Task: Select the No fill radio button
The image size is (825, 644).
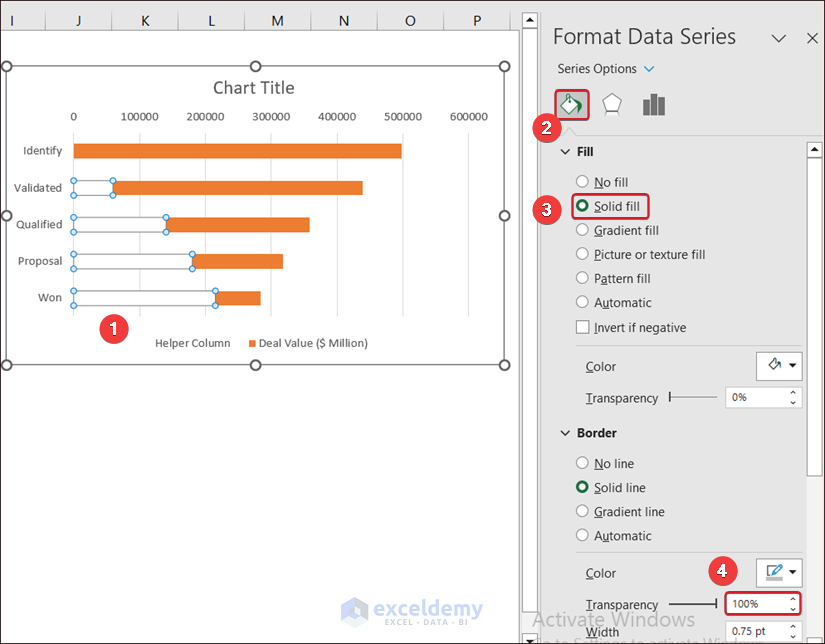Action: [583, 183]
